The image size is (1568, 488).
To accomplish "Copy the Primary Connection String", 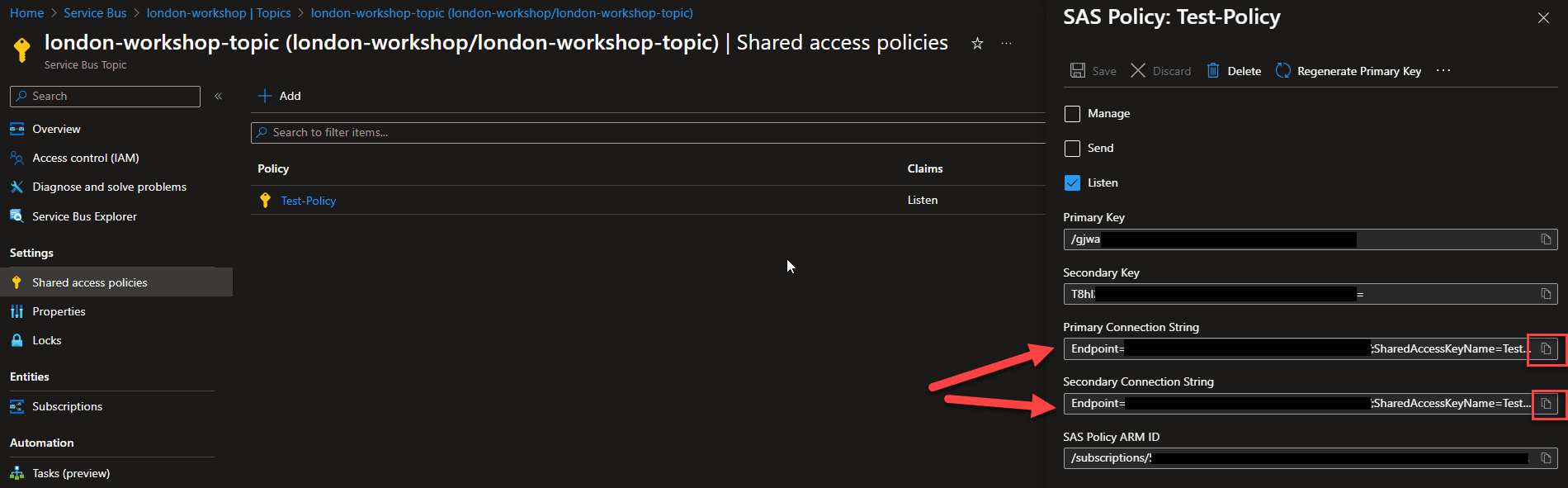I will click(1546, 349).
